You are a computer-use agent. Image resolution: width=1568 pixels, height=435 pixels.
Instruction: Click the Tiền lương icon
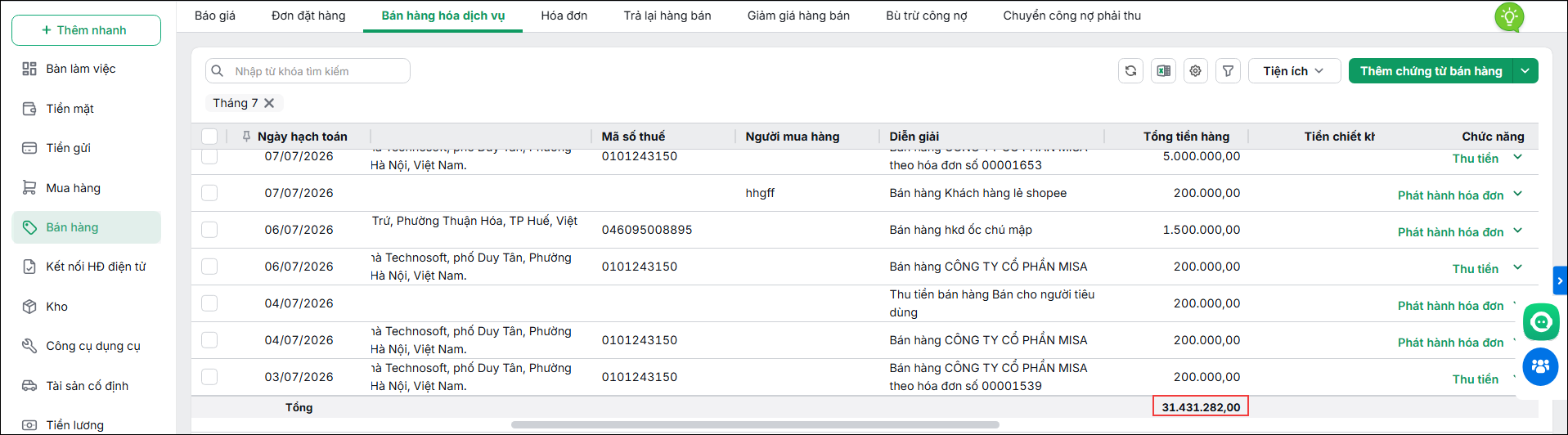tap(29, 425)
